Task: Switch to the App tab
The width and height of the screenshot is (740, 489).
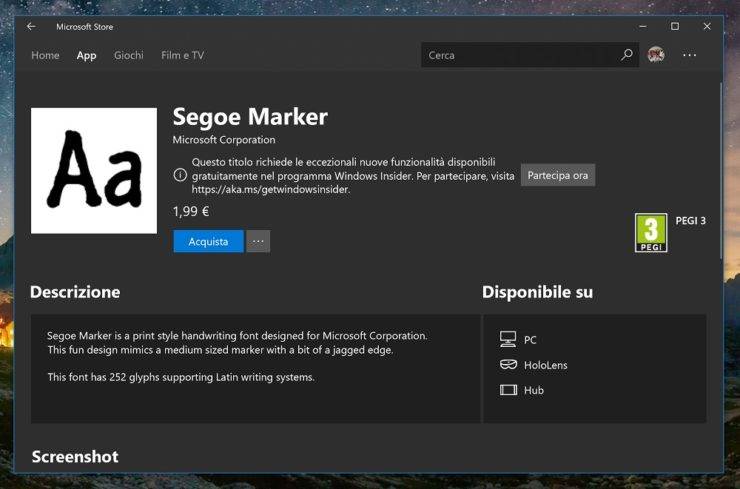Action: (x=86, y=55)
